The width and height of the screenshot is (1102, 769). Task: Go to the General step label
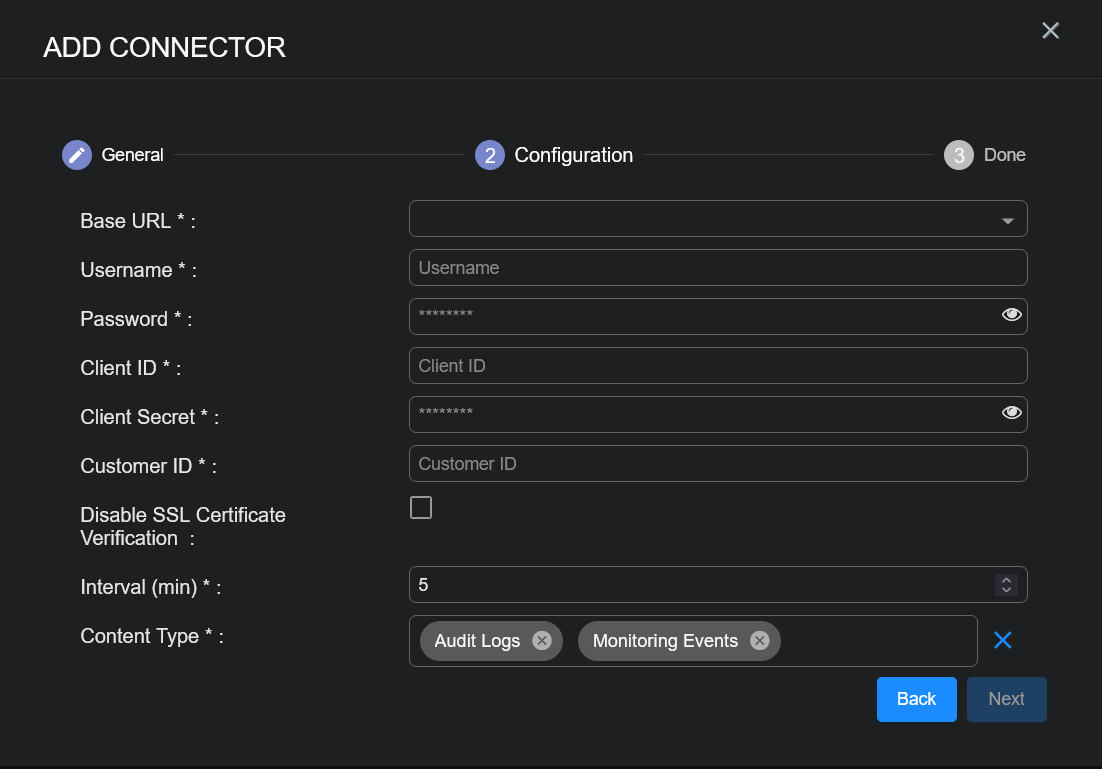click(x=133, y=155)
